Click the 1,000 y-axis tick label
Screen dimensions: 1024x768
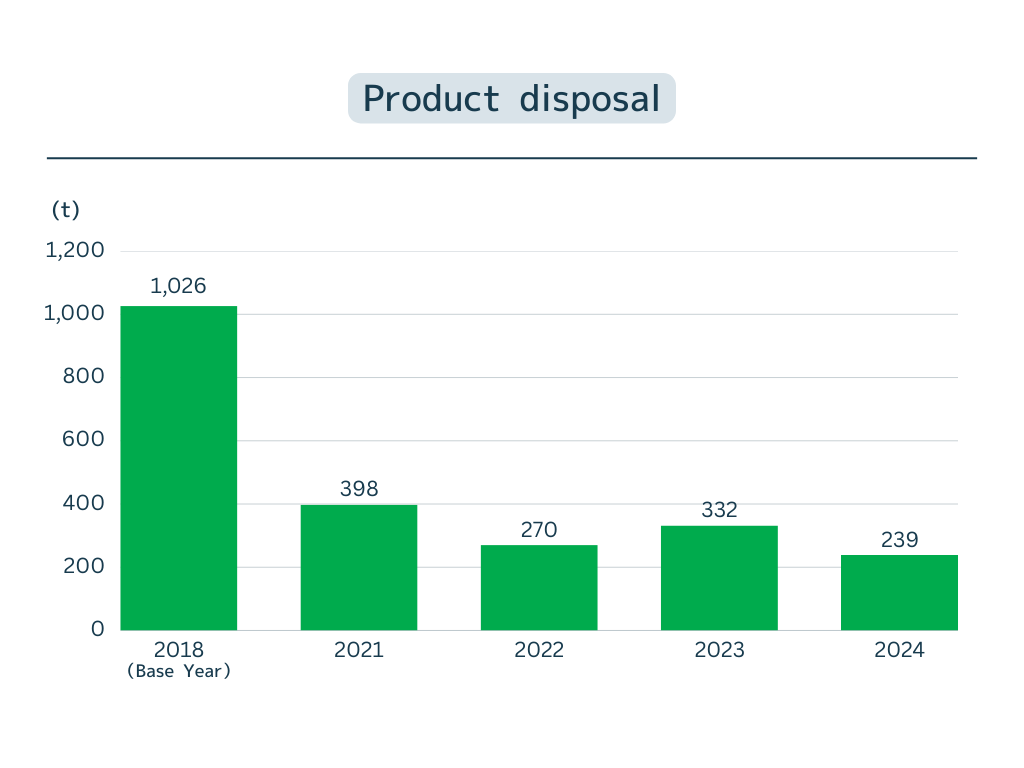pos(75,313)
